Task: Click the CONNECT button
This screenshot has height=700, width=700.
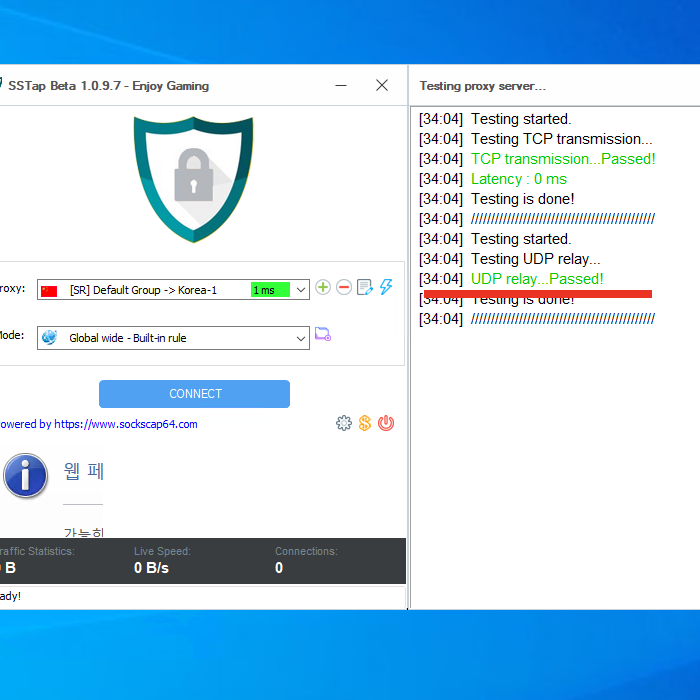Action: coord(194,394)
